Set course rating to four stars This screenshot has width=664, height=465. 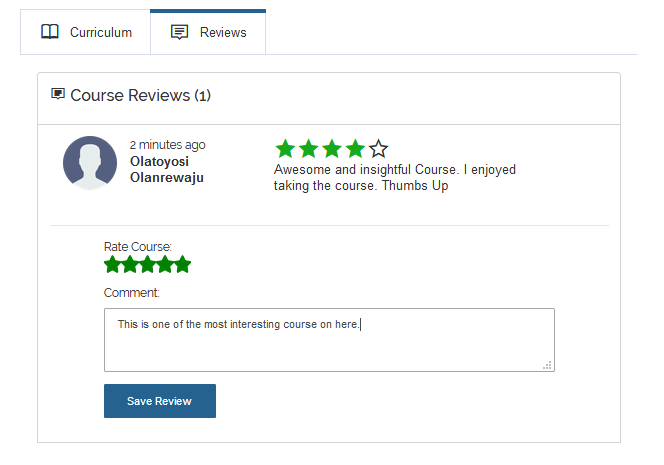coord(165,264)
